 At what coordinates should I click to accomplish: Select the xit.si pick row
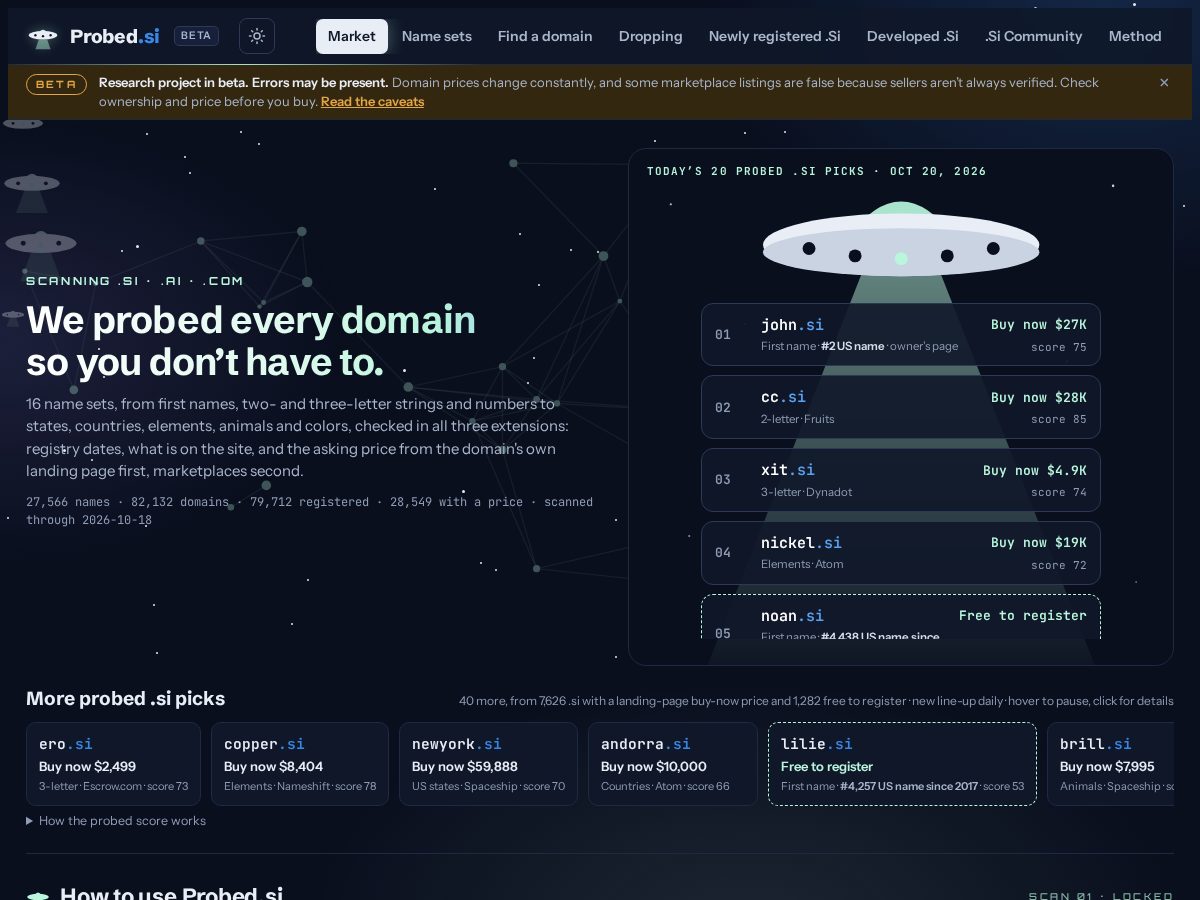click(901, 480)
